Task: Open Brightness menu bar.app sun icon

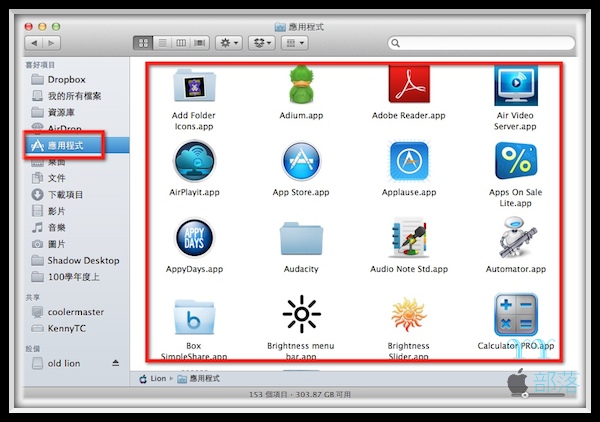Action: pyautogui.click(x=302, y=314)
